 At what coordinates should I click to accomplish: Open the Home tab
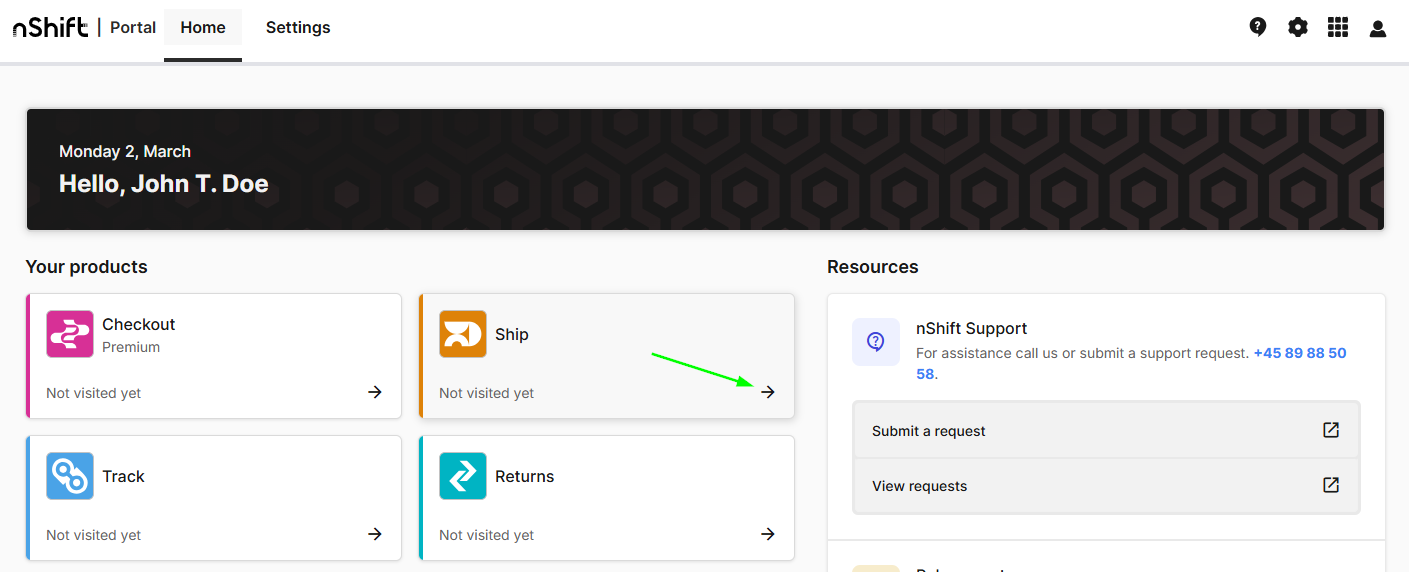[203, 28]
